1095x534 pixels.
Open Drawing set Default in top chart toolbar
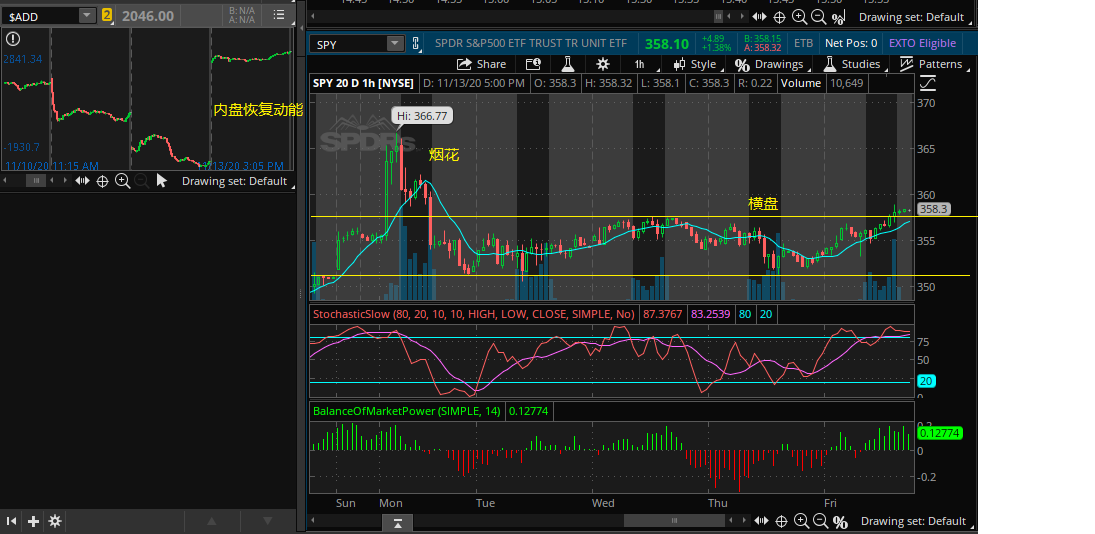pyautogui.click(x=911, y=17)
